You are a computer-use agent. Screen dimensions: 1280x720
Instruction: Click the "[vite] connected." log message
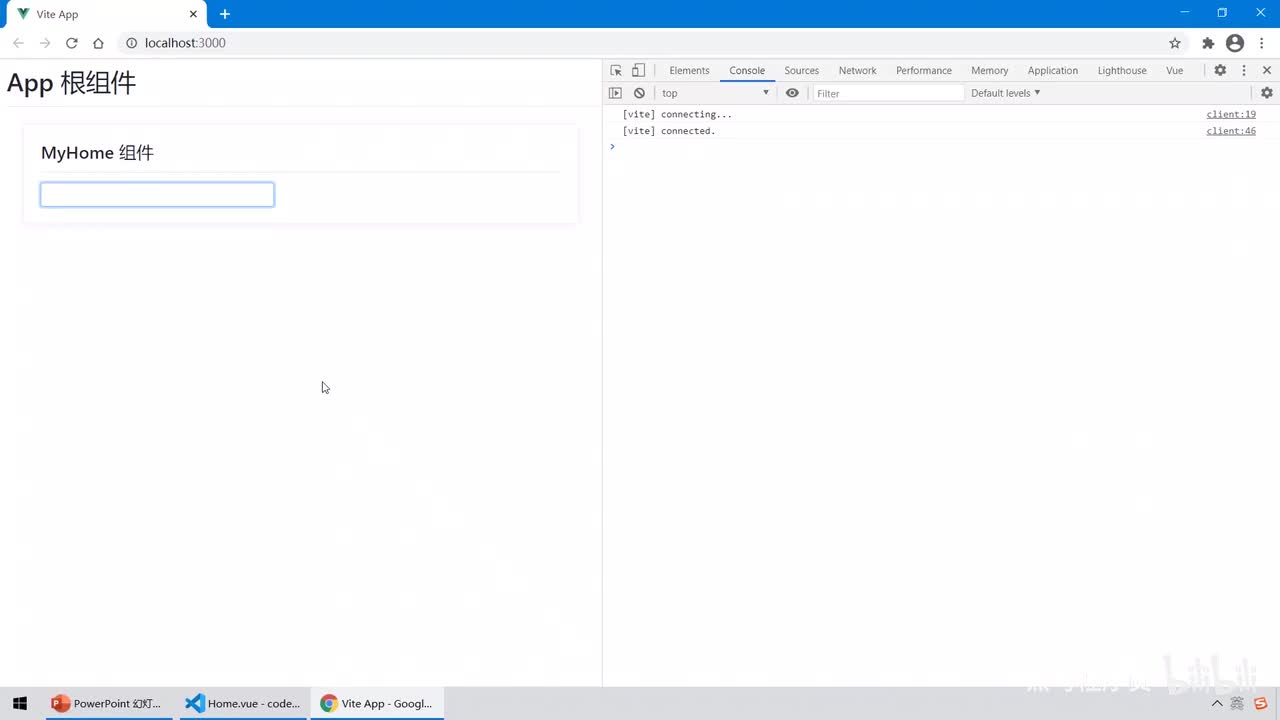tap(669, 131)
